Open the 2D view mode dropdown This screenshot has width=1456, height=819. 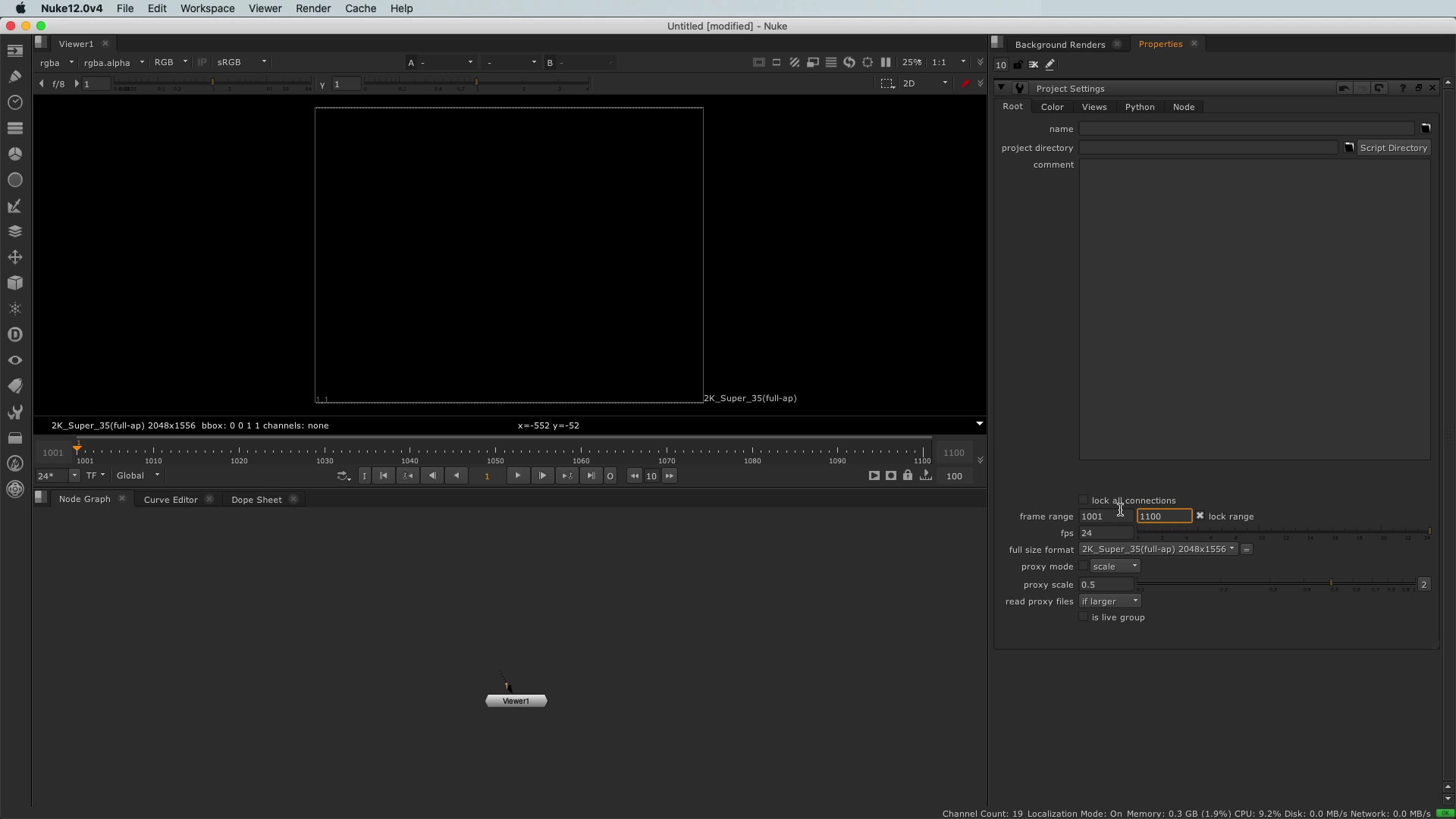point(925,83)
